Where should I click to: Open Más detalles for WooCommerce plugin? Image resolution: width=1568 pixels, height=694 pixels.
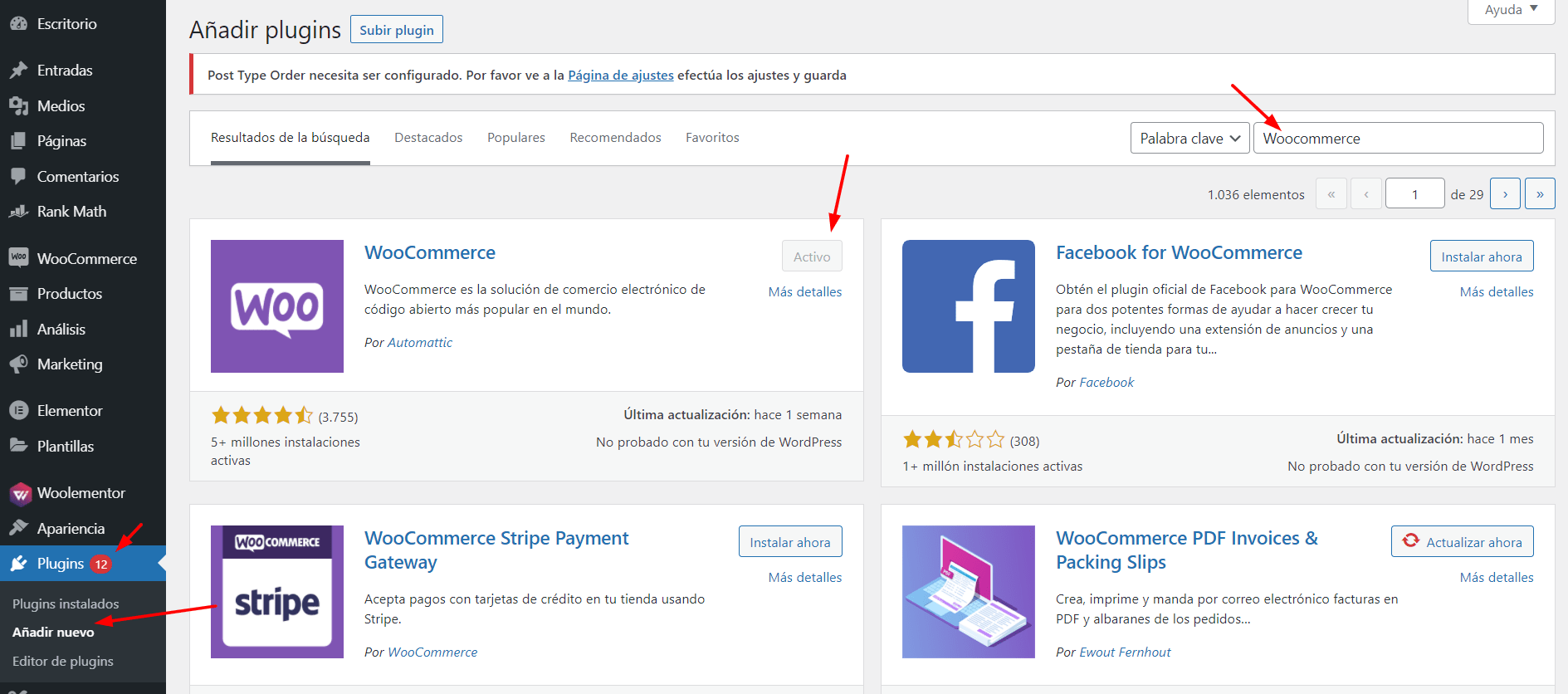805,292
